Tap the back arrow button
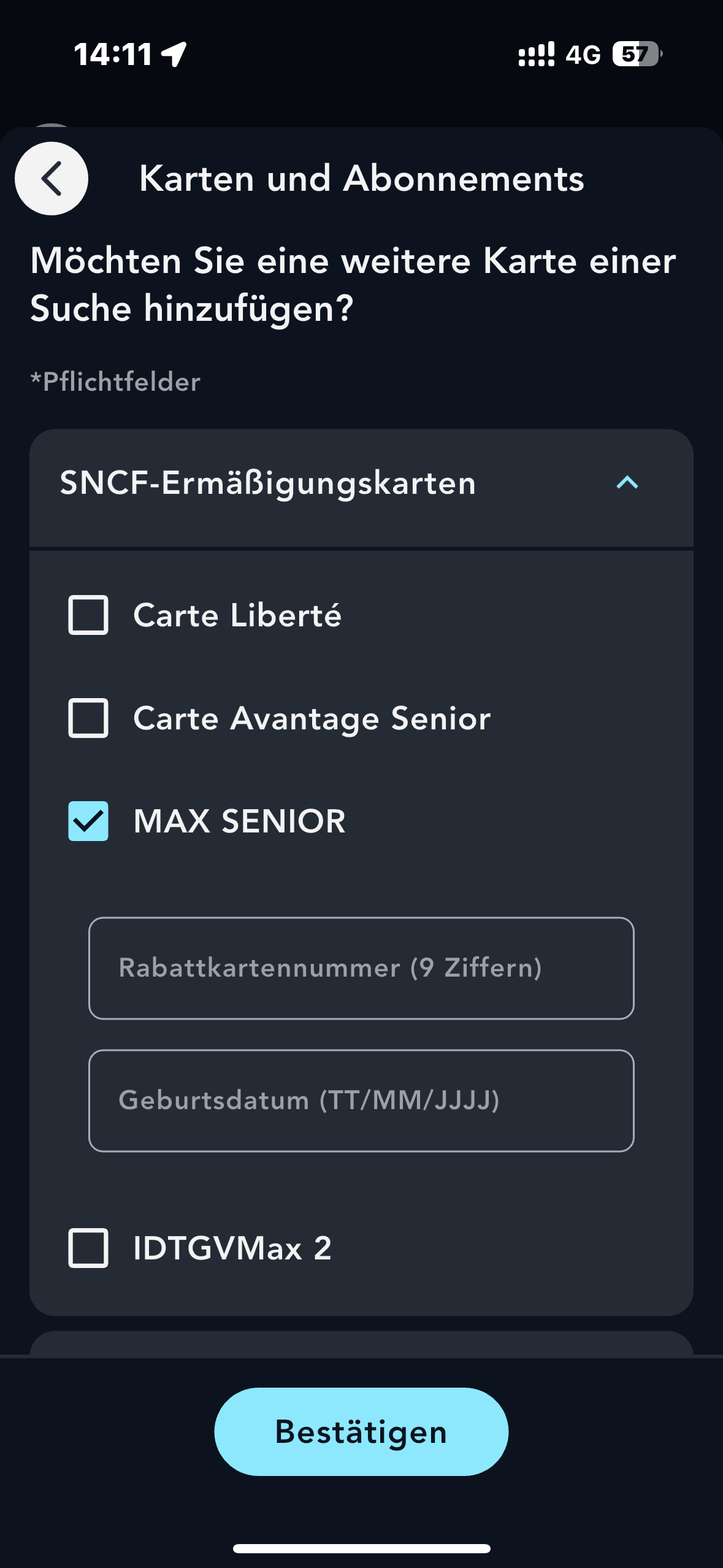The width and height of the screenshot is (723, 1568). coord(52,179)
